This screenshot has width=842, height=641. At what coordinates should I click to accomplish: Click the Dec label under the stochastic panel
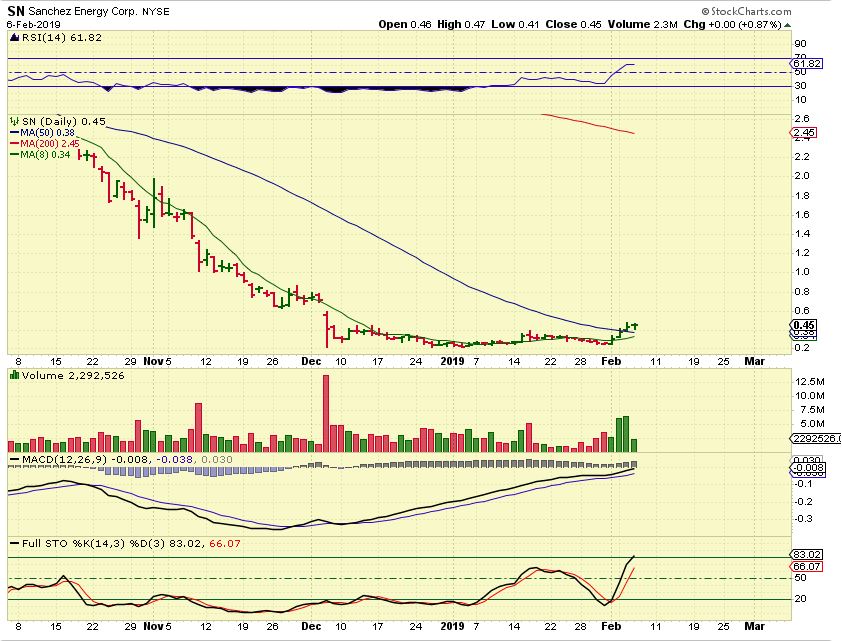310,626
